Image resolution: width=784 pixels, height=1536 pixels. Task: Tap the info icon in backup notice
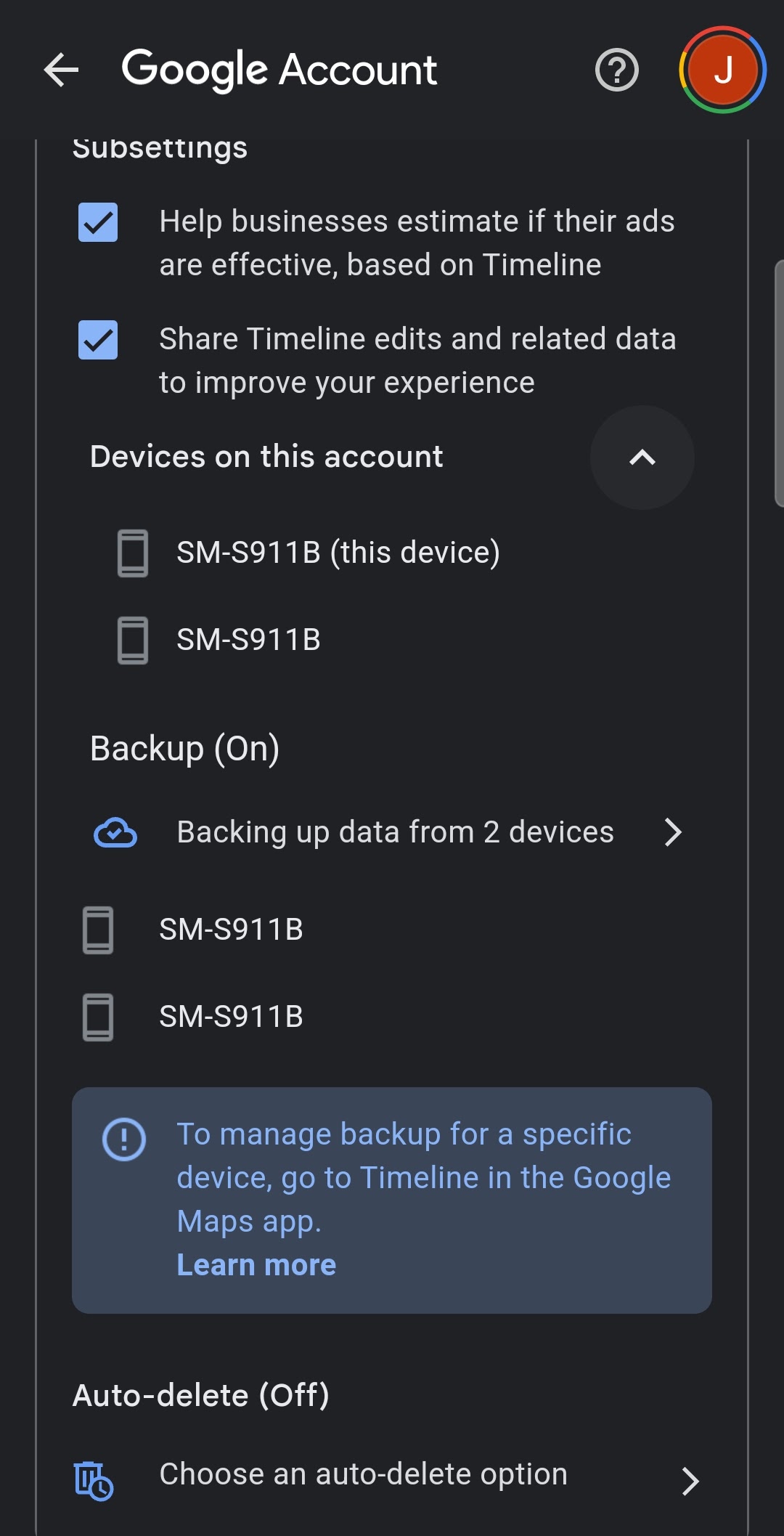point(124,1139)
